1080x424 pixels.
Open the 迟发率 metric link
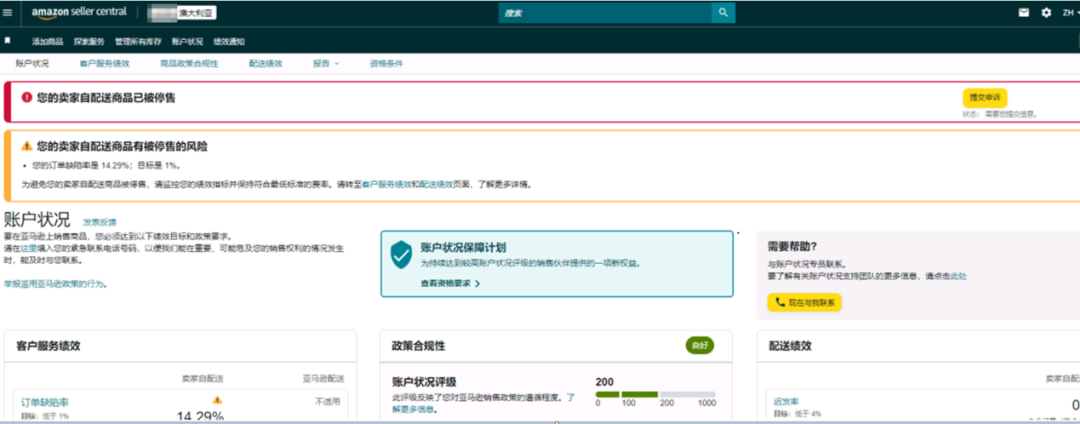coord(785,402)
